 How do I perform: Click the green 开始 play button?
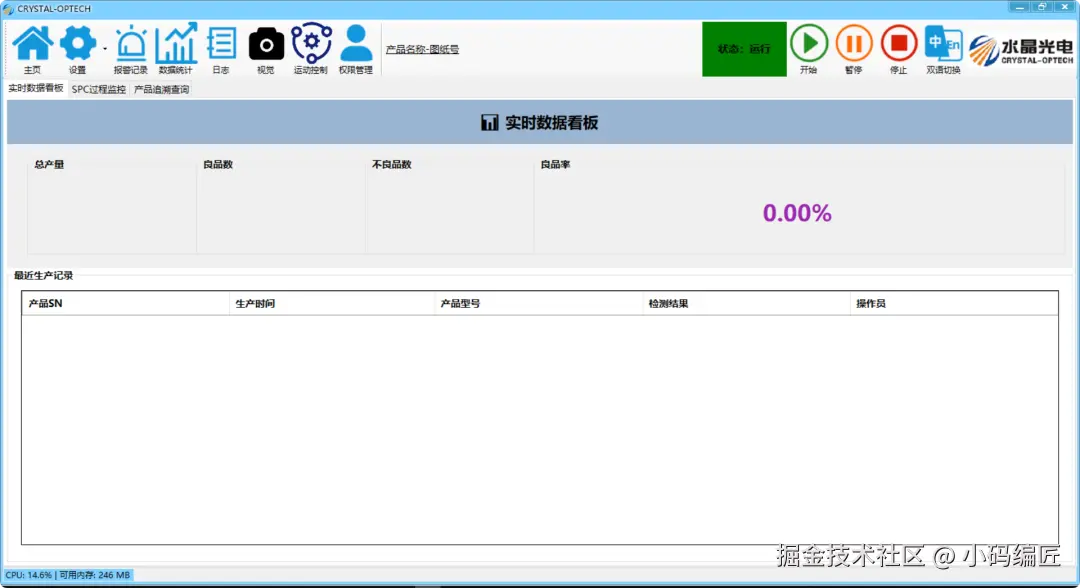click(809, 49)
